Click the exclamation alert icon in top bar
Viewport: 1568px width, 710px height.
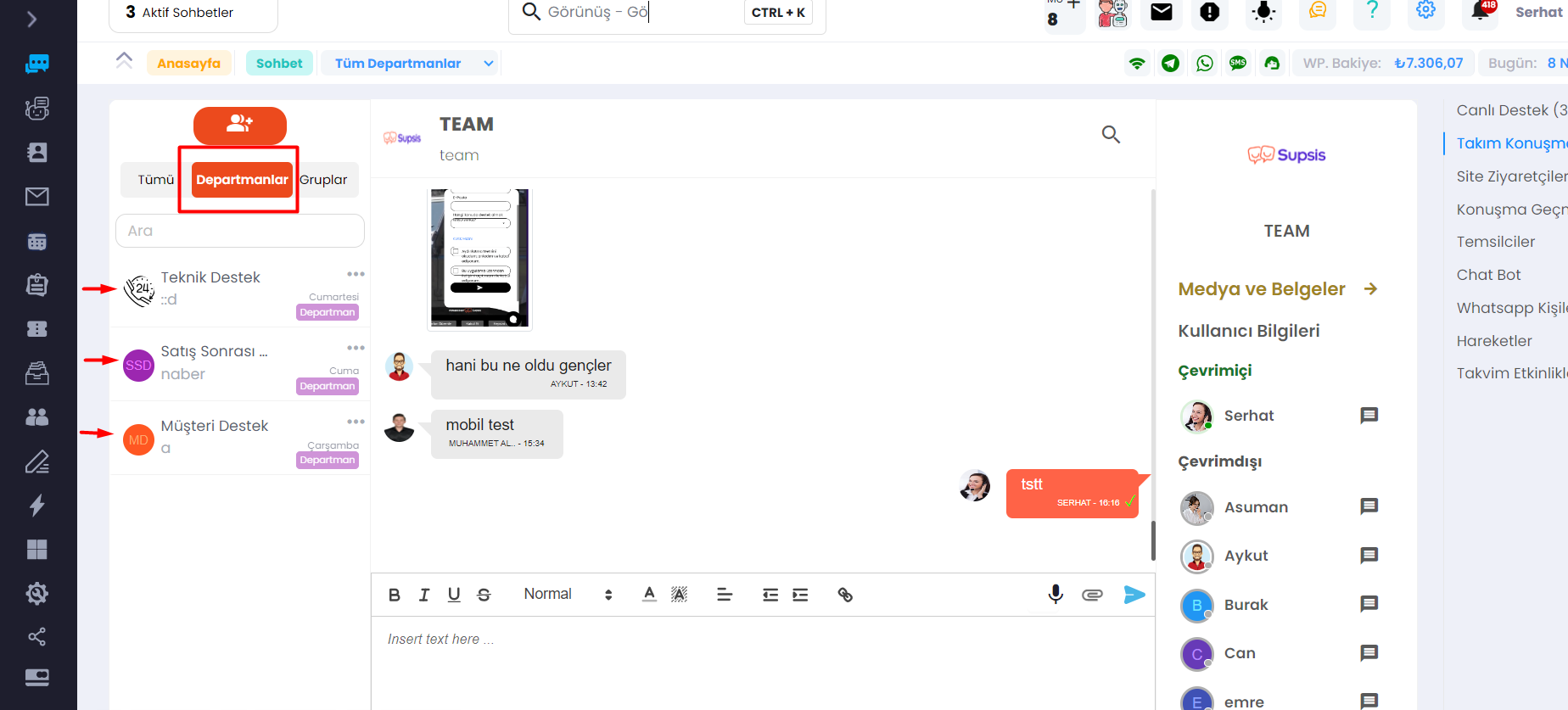coord(1210,12)
